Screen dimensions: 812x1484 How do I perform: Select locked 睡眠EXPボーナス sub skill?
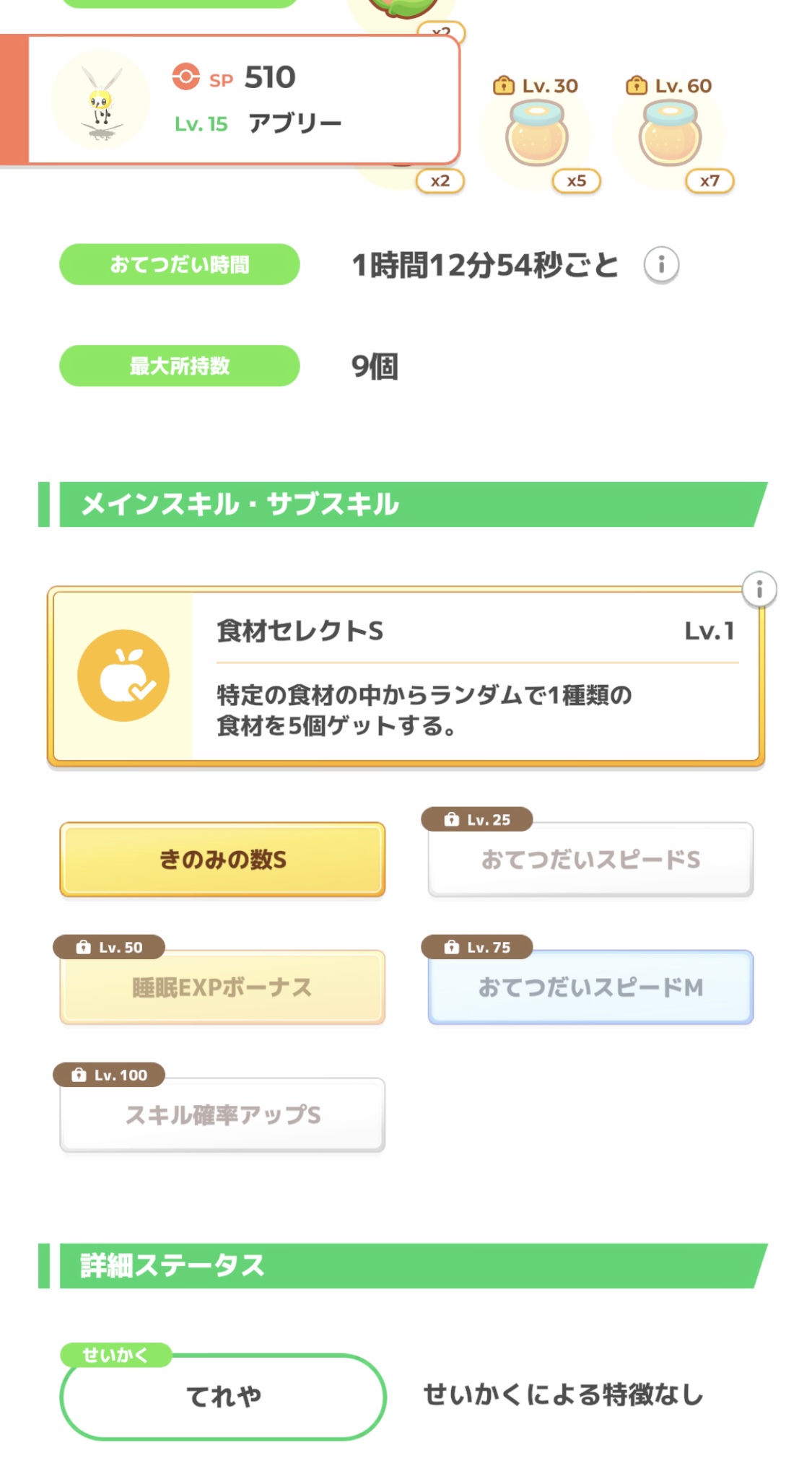coord(222,987)
